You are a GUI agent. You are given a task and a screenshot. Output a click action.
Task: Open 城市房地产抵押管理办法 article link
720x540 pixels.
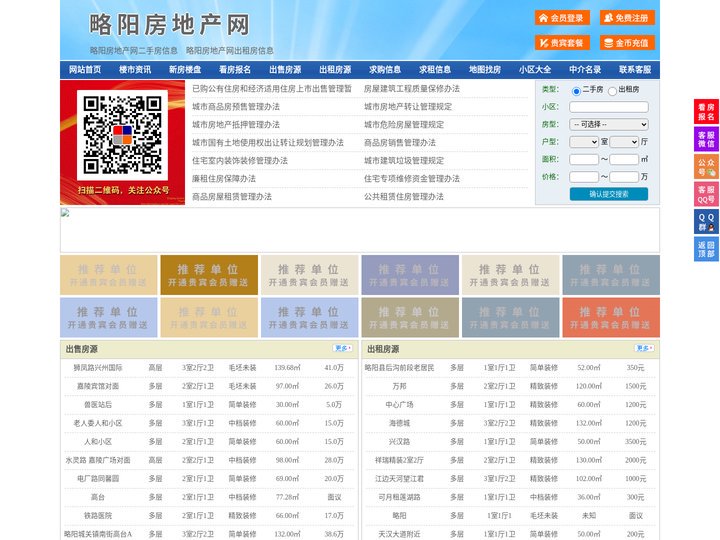[236, 124]
